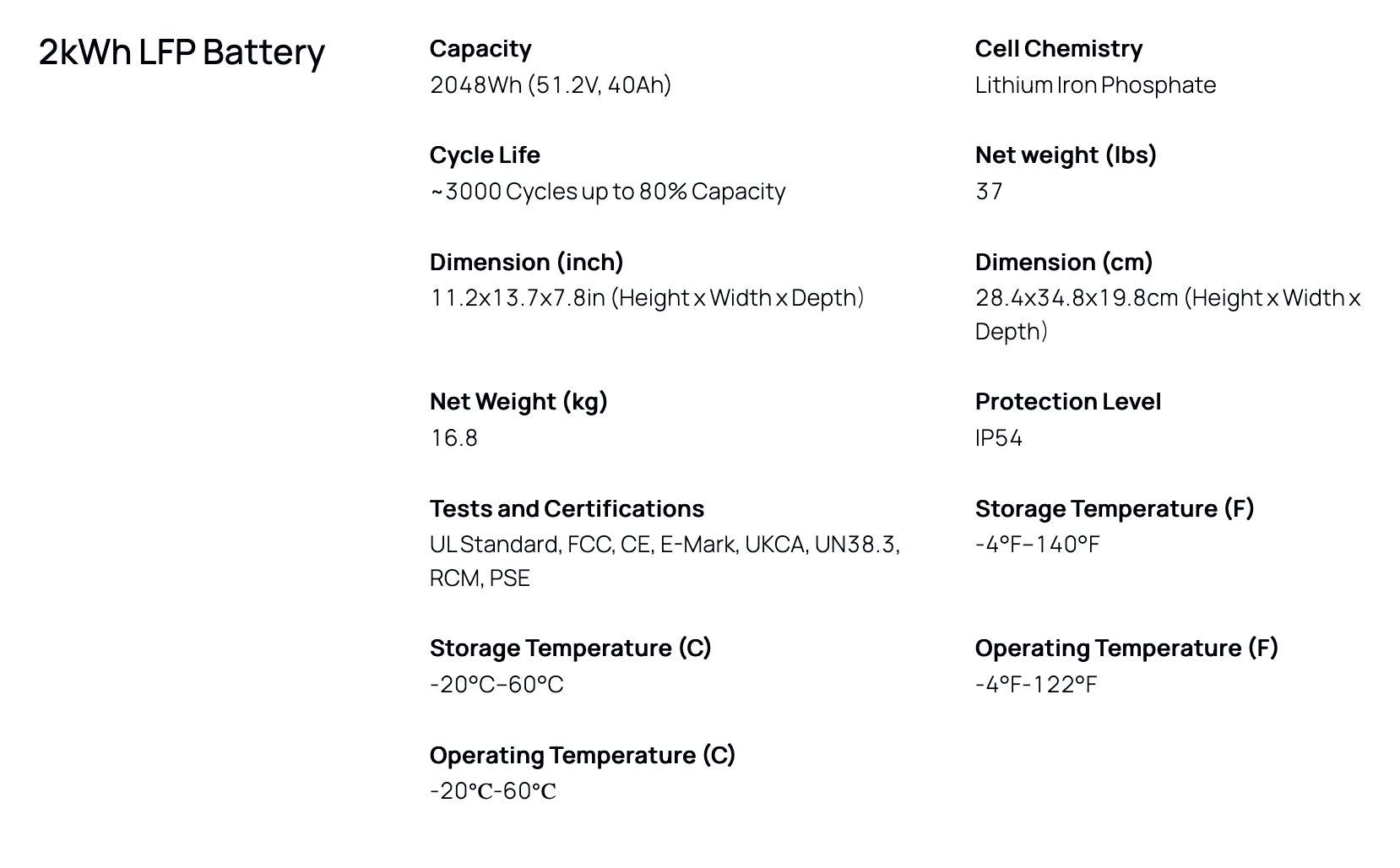Click the 2kWh LFP Battery heading

(182, 52)
